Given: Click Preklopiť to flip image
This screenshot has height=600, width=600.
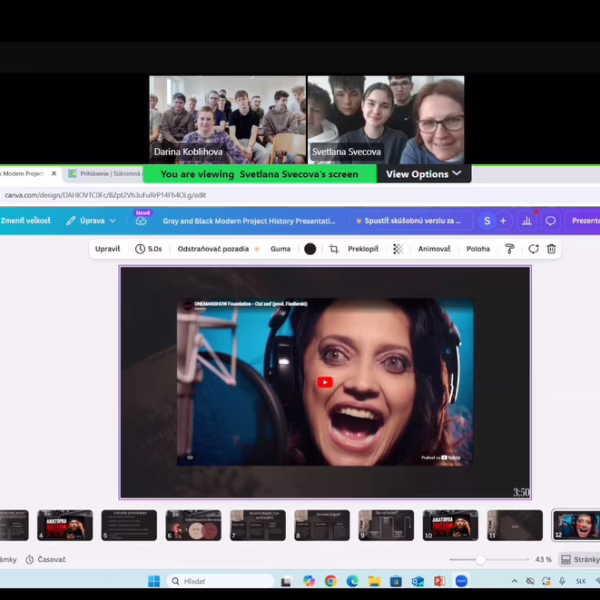Looking at the screenshot, I should coord(363,249).
